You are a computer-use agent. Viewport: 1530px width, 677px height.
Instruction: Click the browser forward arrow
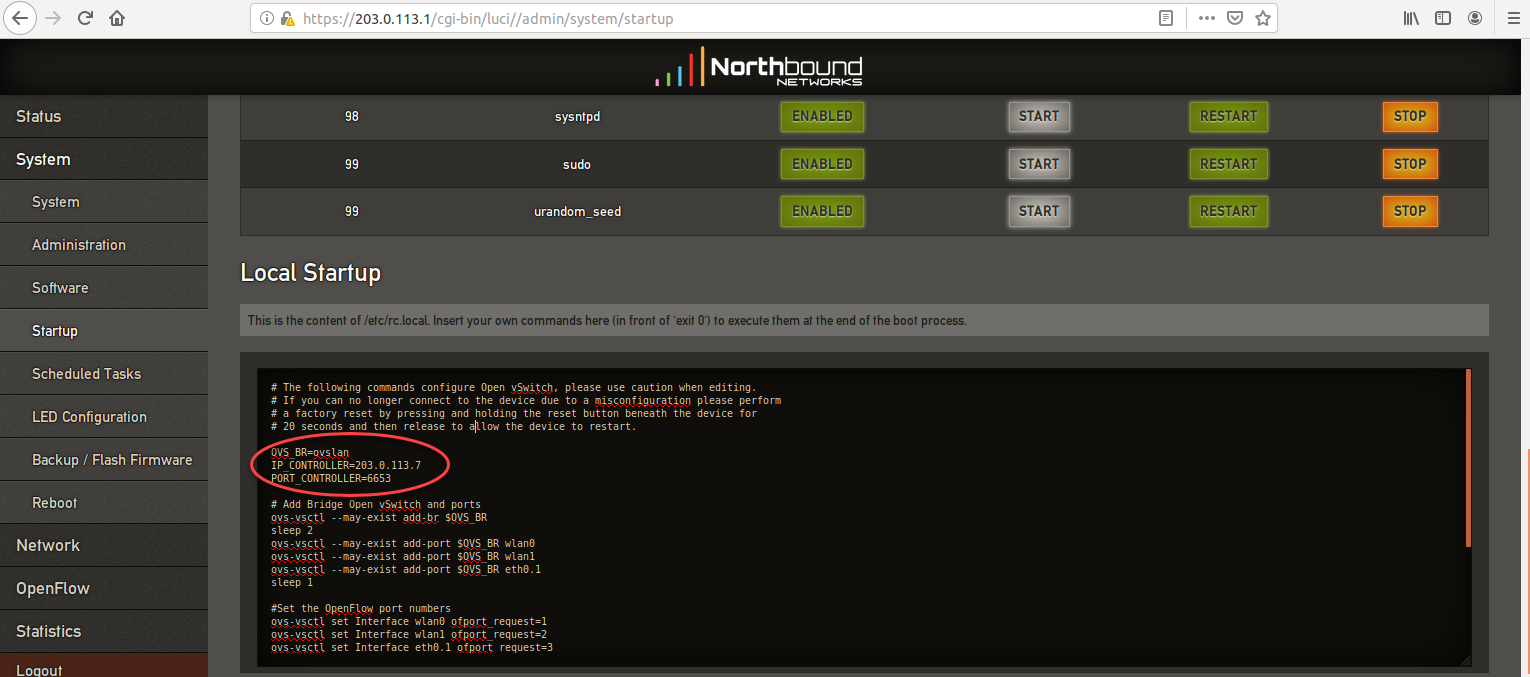53,18
